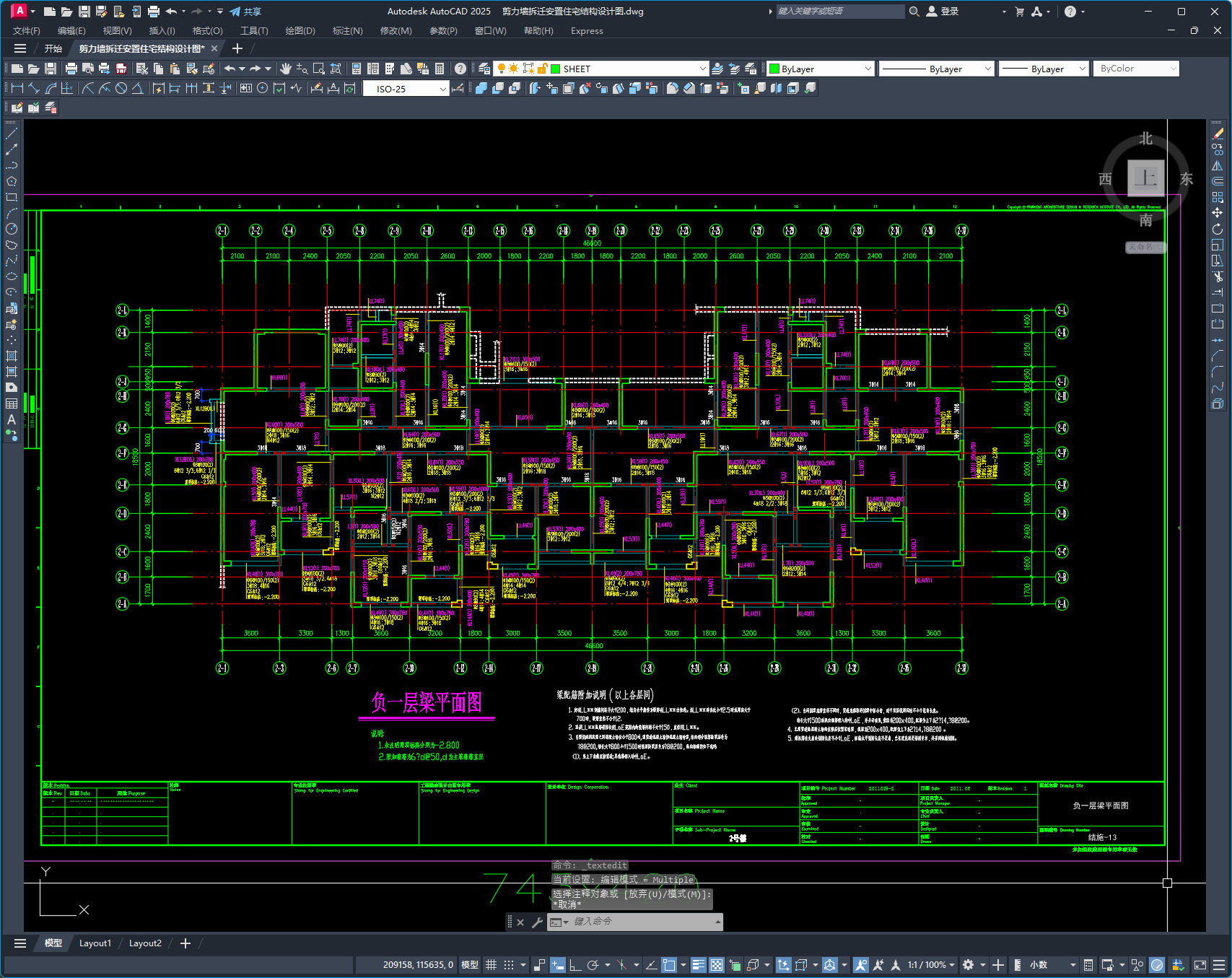The image size is (1232, 978).
Task: Toggle transparency display in status bar
Action: click(x=717, y=965)
